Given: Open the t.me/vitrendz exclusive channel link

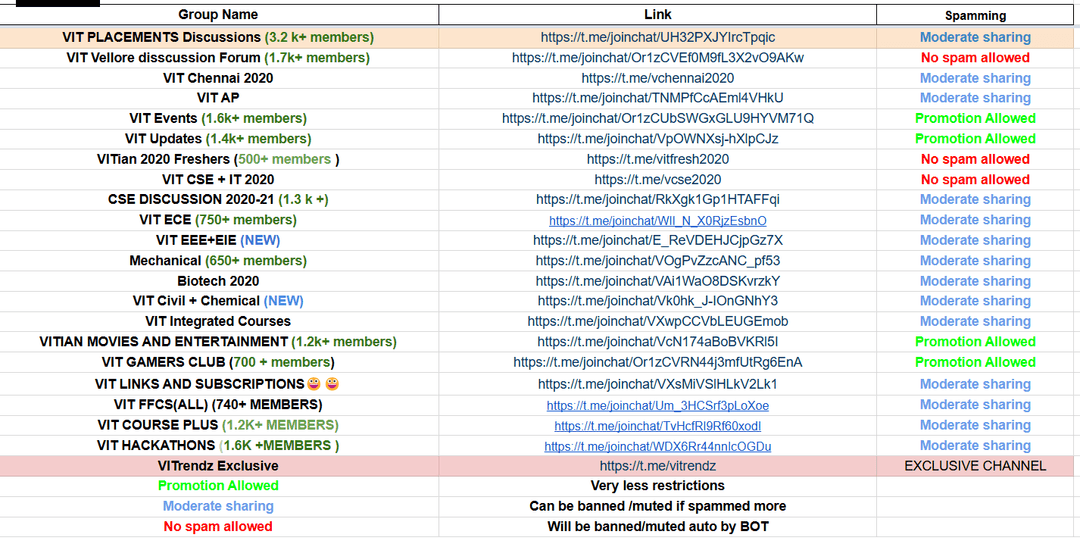Looking at the screenshot, I should (x=658, y=466).
